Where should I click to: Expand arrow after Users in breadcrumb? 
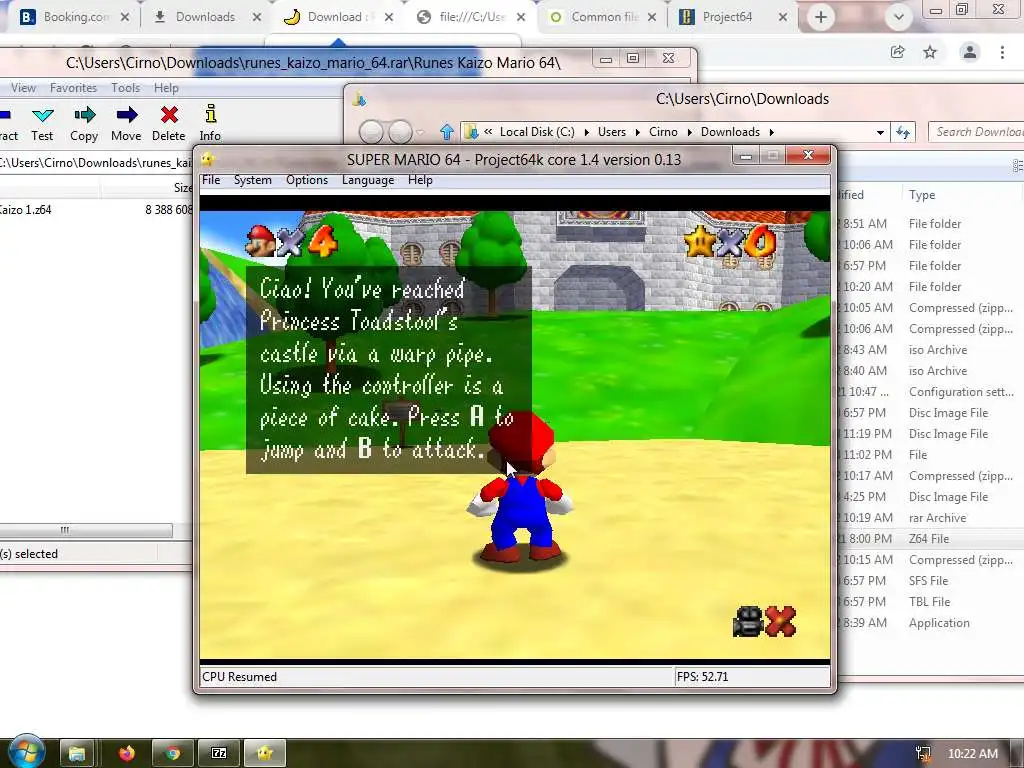pos(637,133)
